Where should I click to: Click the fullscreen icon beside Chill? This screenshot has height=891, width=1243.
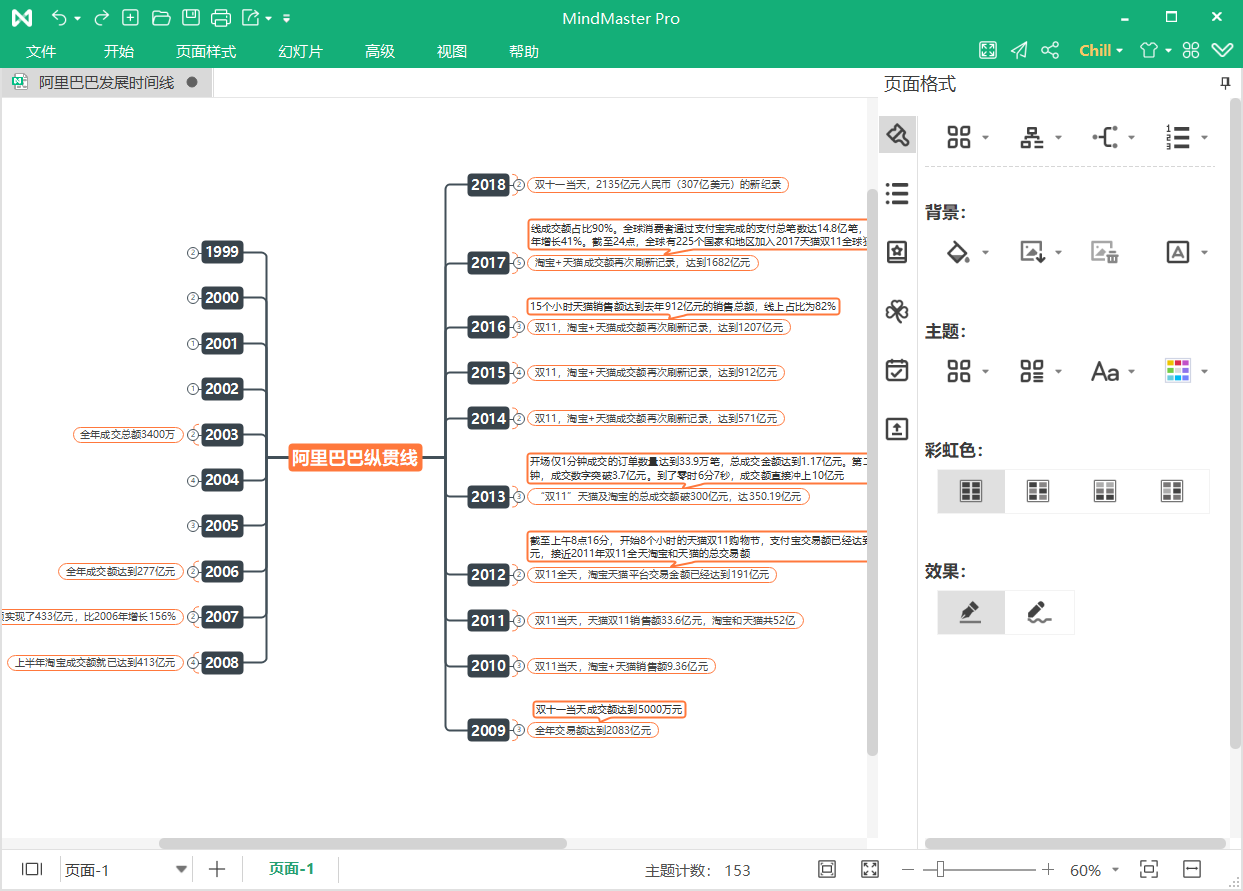tap(988, 50)
